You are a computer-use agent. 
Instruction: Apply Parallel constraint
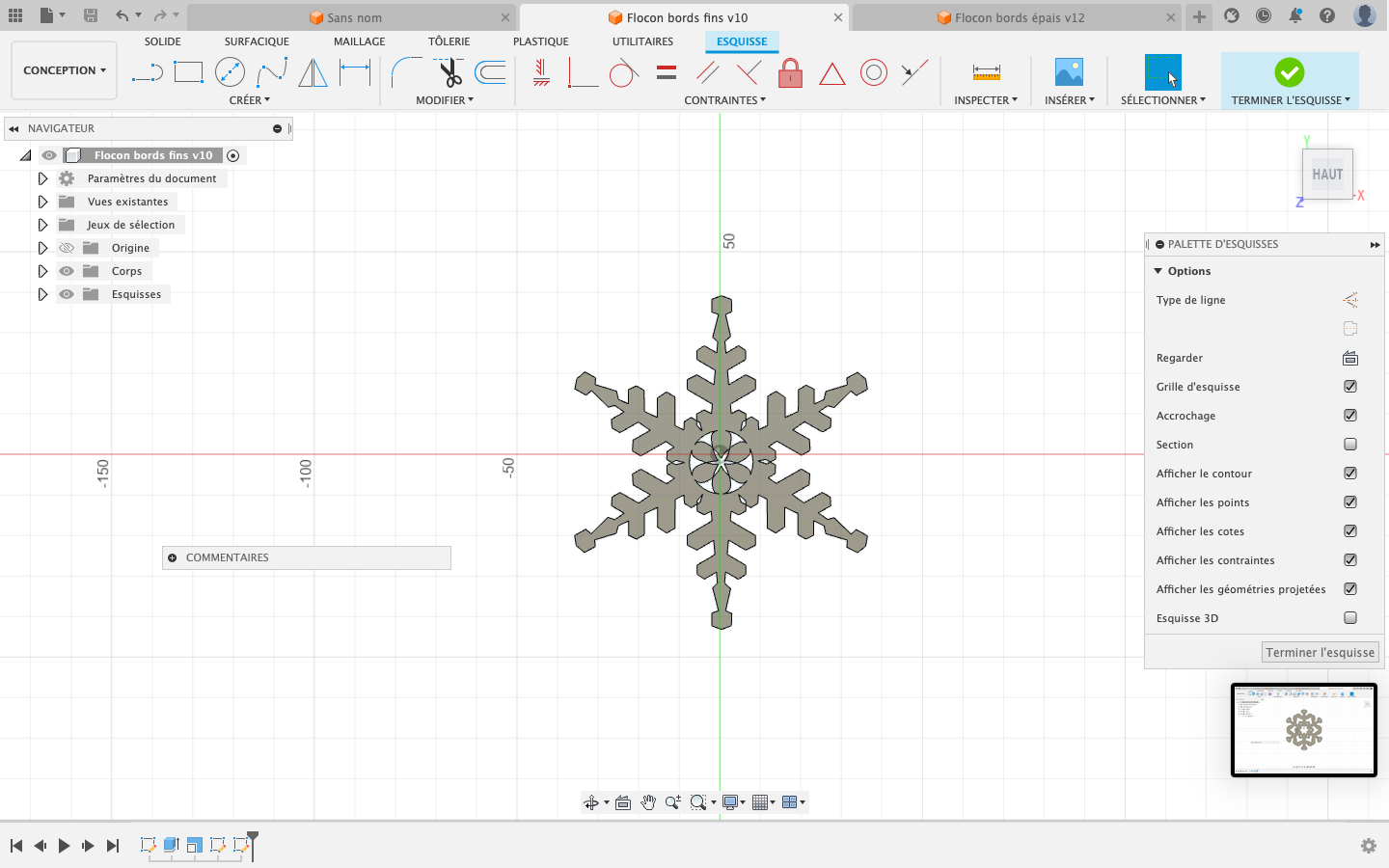[x=707, y=72]
